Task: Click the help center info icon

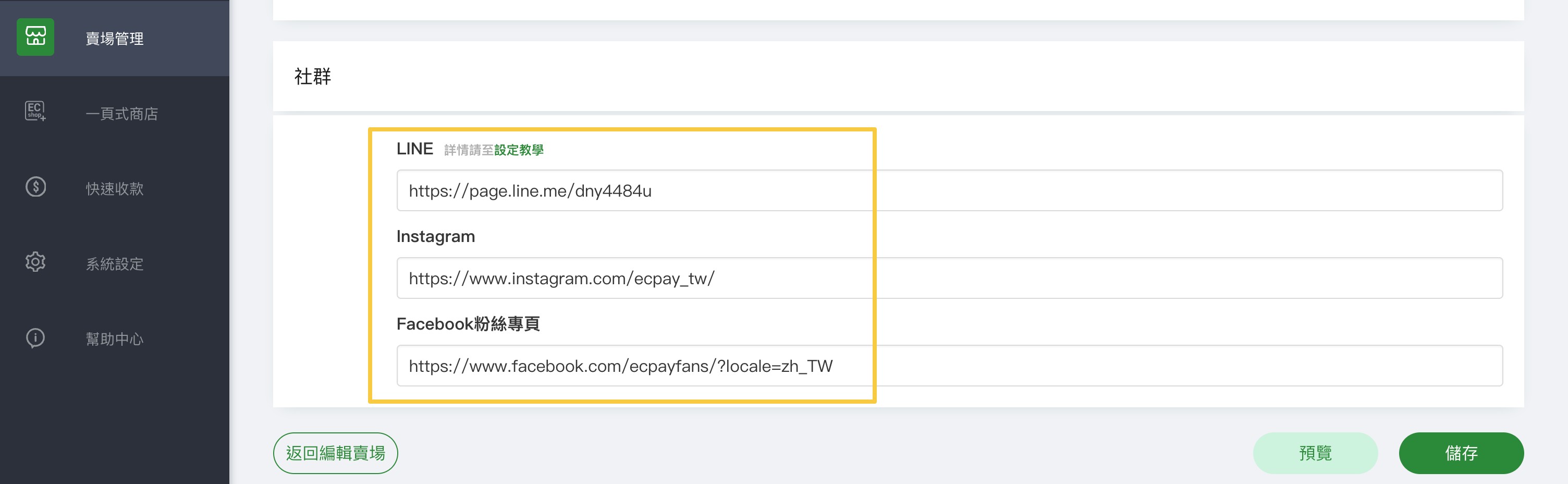Action: coord(35,337)
